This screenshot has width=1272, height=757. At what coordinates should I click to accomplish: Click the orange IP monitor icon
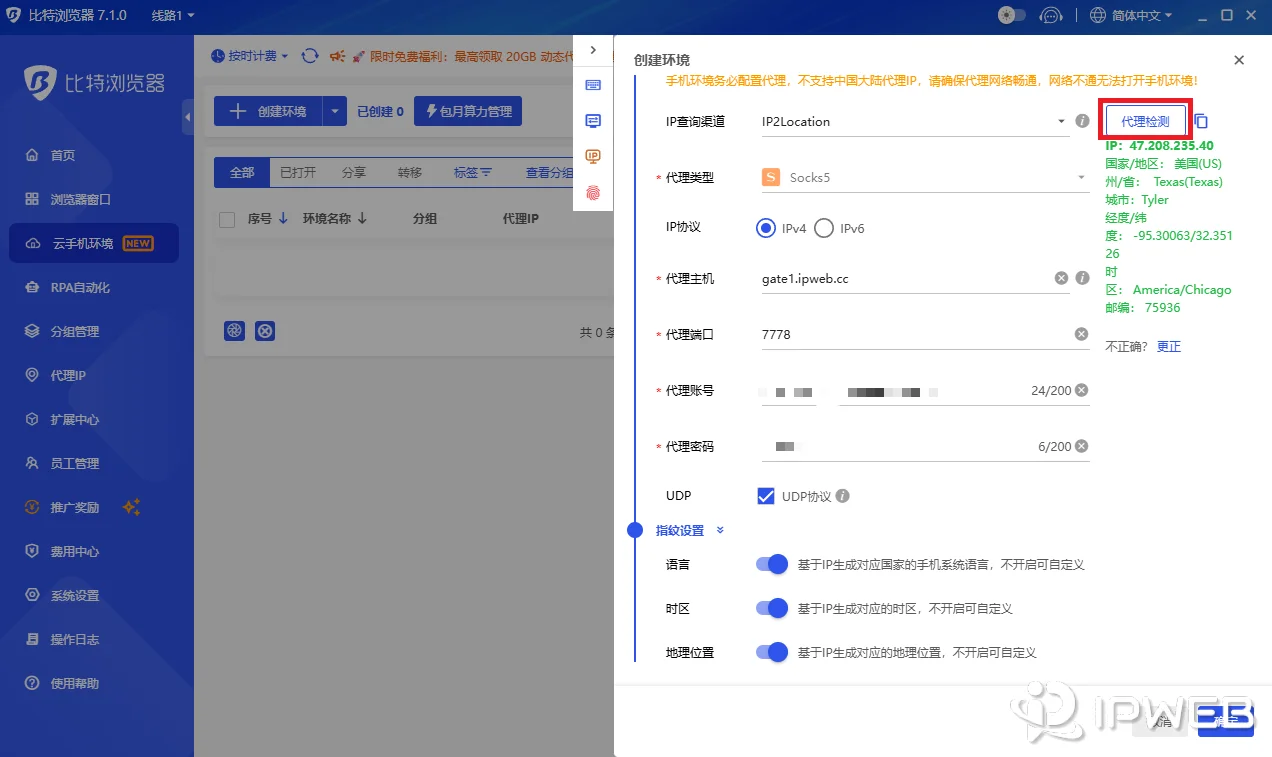(593, 156)
